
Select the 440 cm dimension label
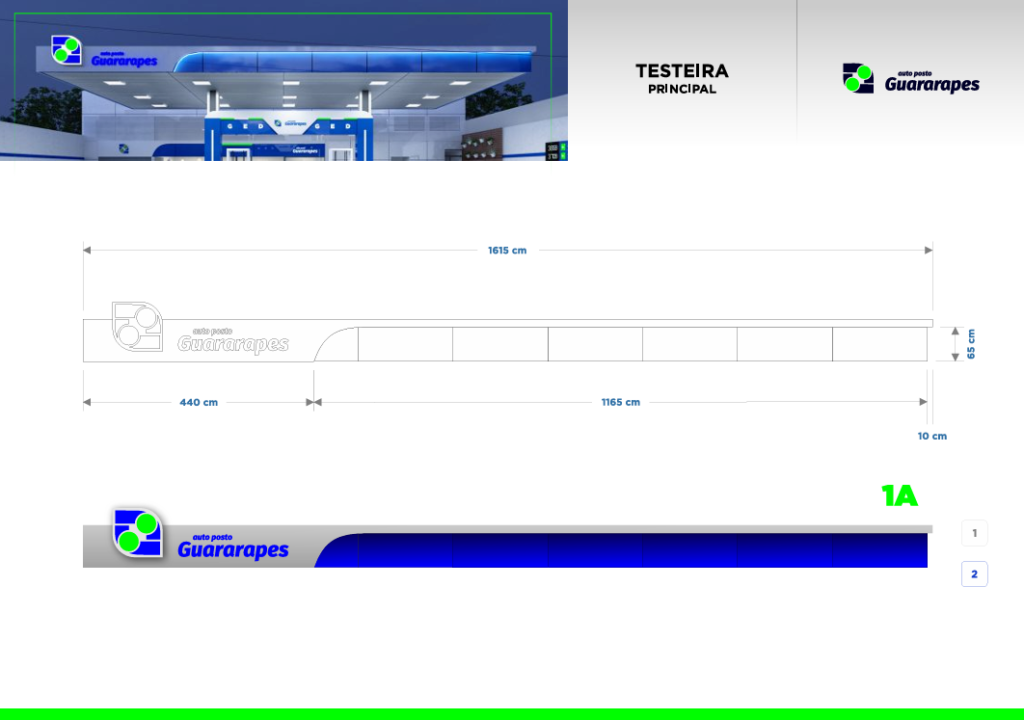pyautogui.click(x=198, y=402)
